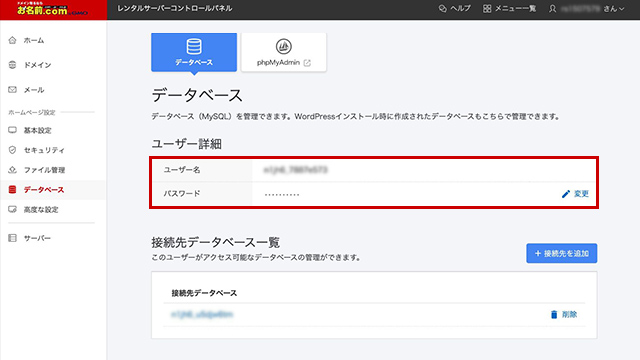Screen dimensions: 640x360
Task: Click the masked password dots
Action: pyautogui.click(x=282, y=194)
